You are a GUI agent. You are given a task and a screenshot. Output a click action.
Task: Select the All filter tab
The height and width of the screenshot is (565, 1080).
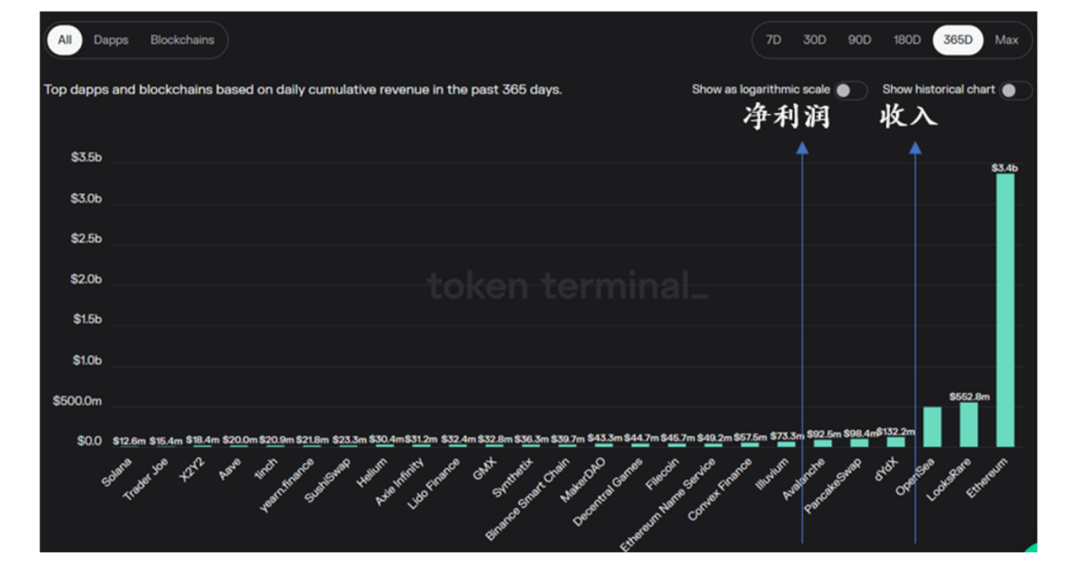tap(65, 40)
